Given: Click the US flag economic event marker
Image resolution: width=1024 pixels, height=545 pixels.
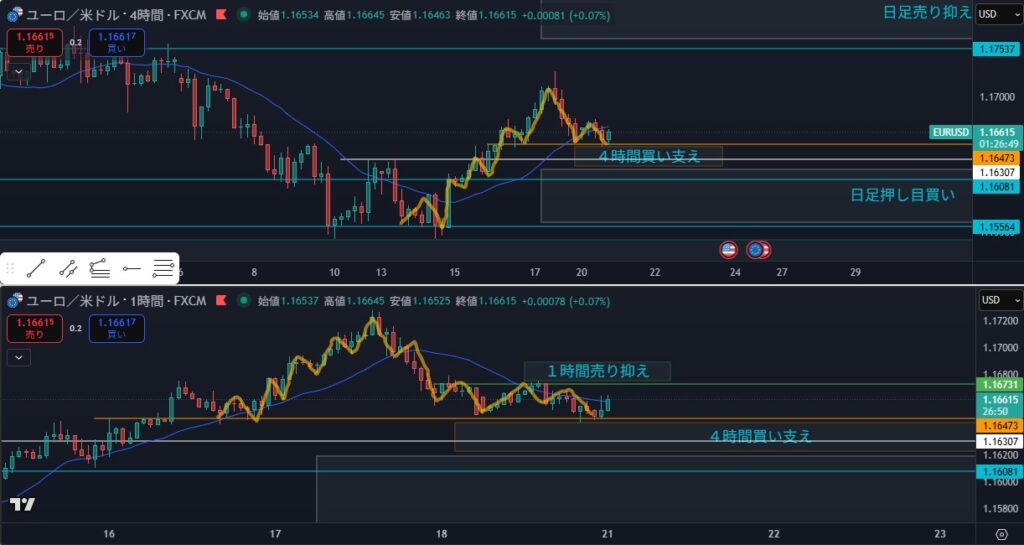Looking at the screenshot, I should click(x=729, y=248).
